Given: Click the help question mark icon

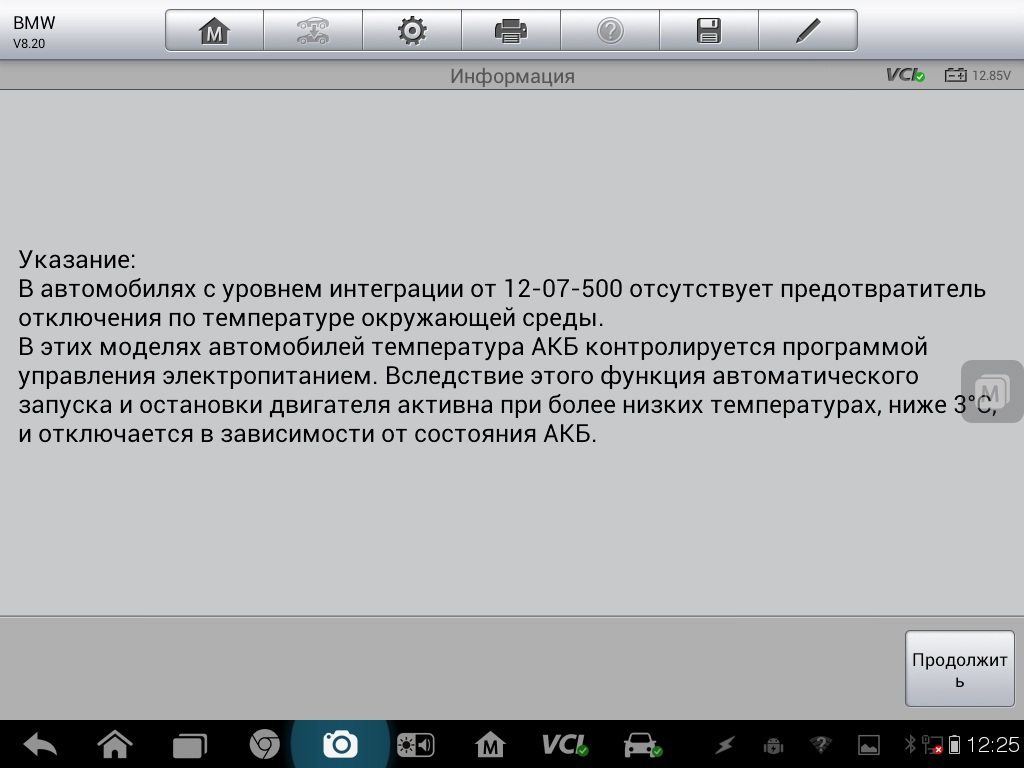Looking at the screenshot, I should [609, 31].
